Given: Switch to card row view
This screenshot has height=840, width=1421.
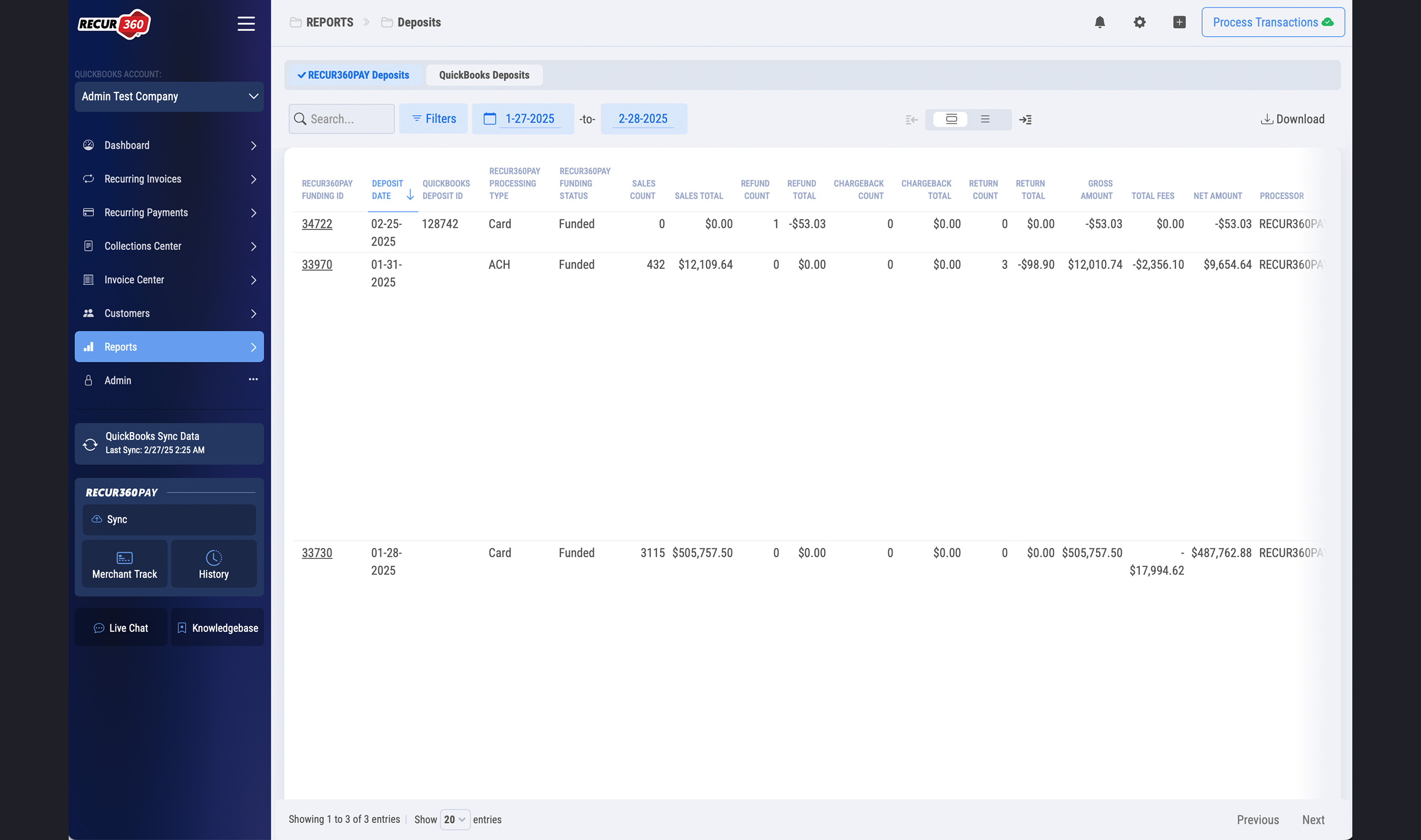Looking at the screenshot, I should coord(951,119).
